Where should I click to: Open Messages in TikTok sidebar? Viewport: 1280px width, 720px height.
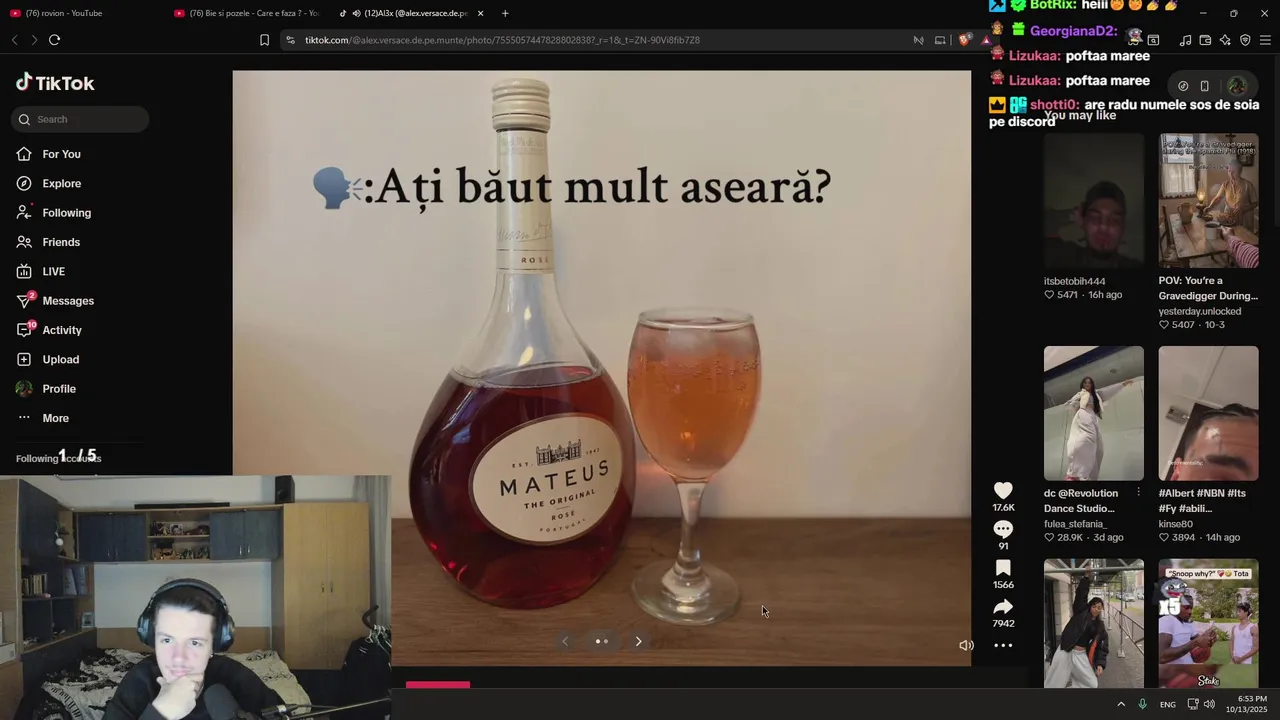pyautogui.click(x=68, y=301)
